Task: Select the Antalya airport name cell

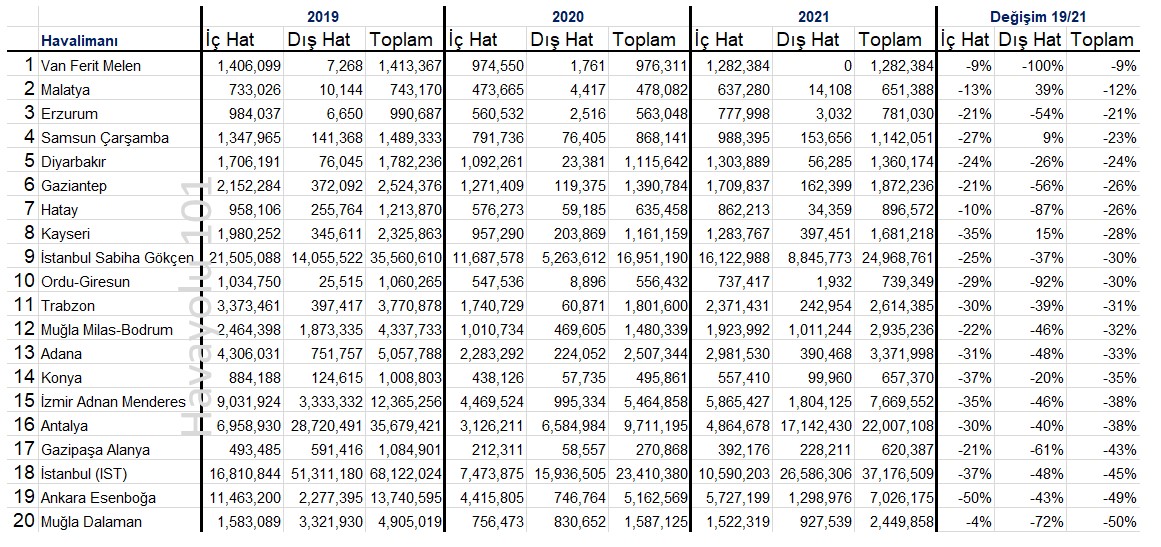Action: 64,426
